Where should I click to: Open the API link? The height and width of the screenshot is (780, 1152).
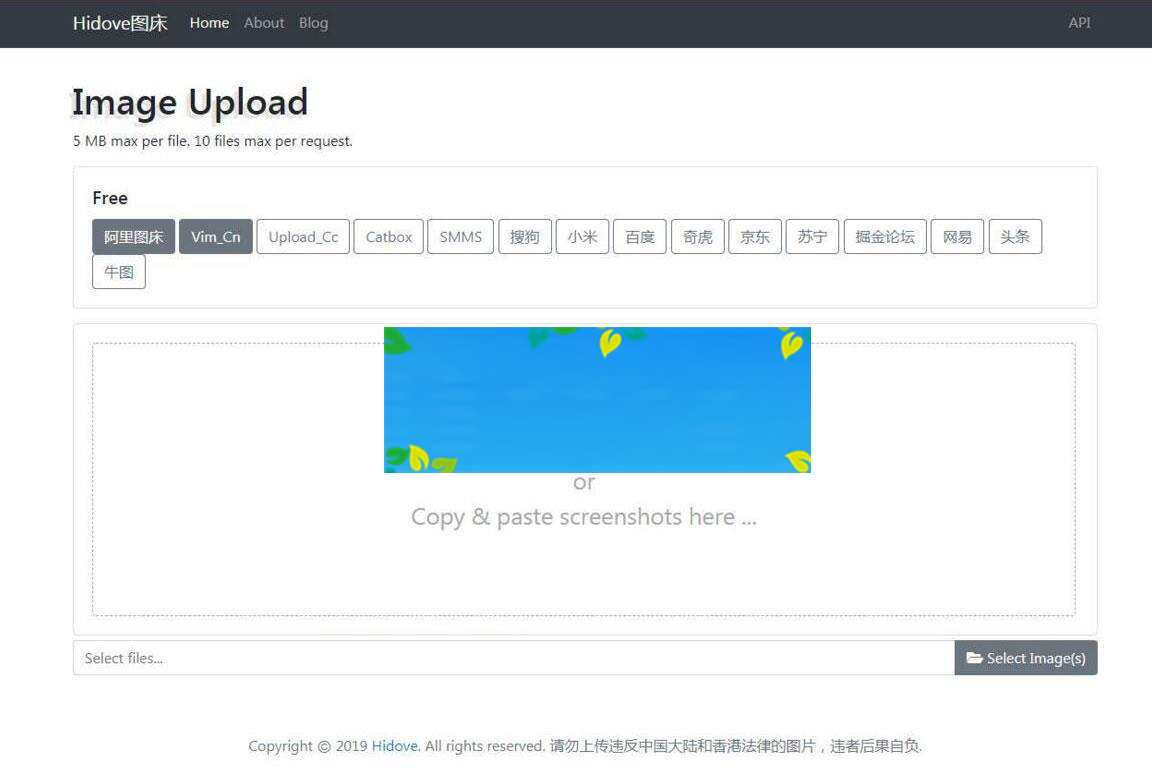click(1079, 22)
